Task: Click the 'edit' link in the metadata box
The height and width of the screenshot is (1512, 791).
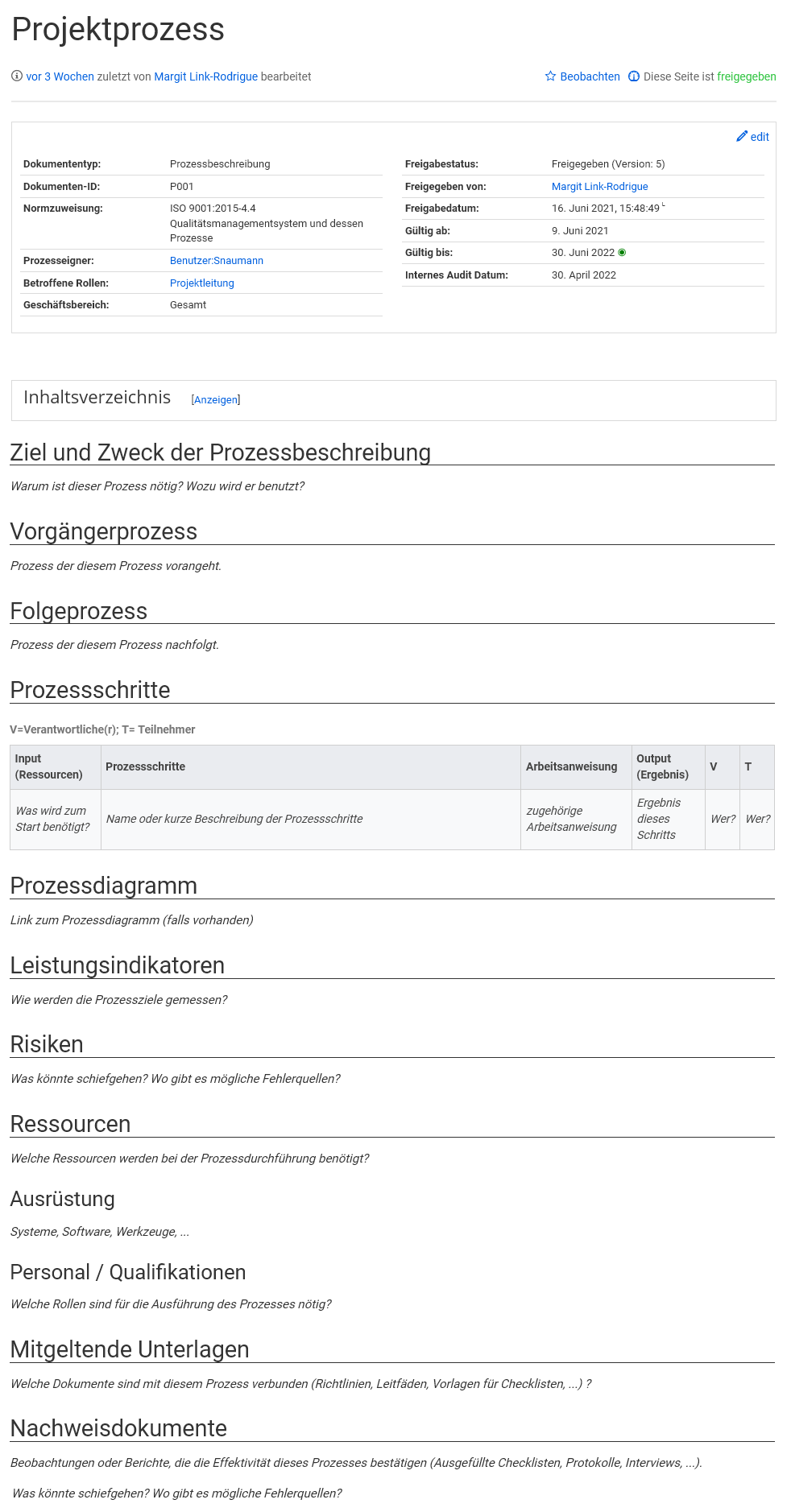Action: tap(760, 137)
